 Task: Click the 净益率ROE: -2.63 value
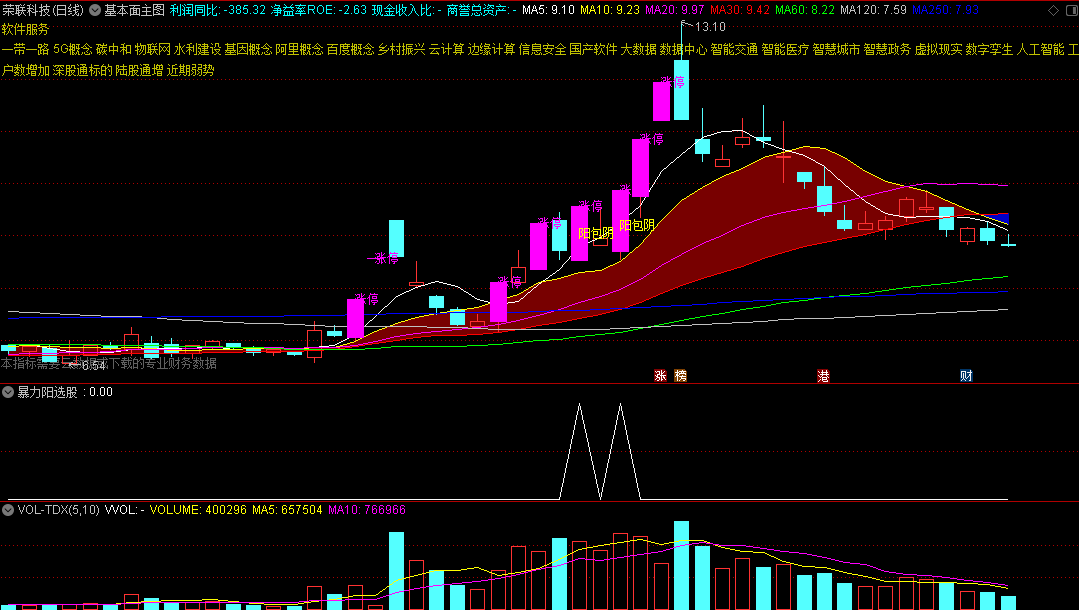click(319, 10)
